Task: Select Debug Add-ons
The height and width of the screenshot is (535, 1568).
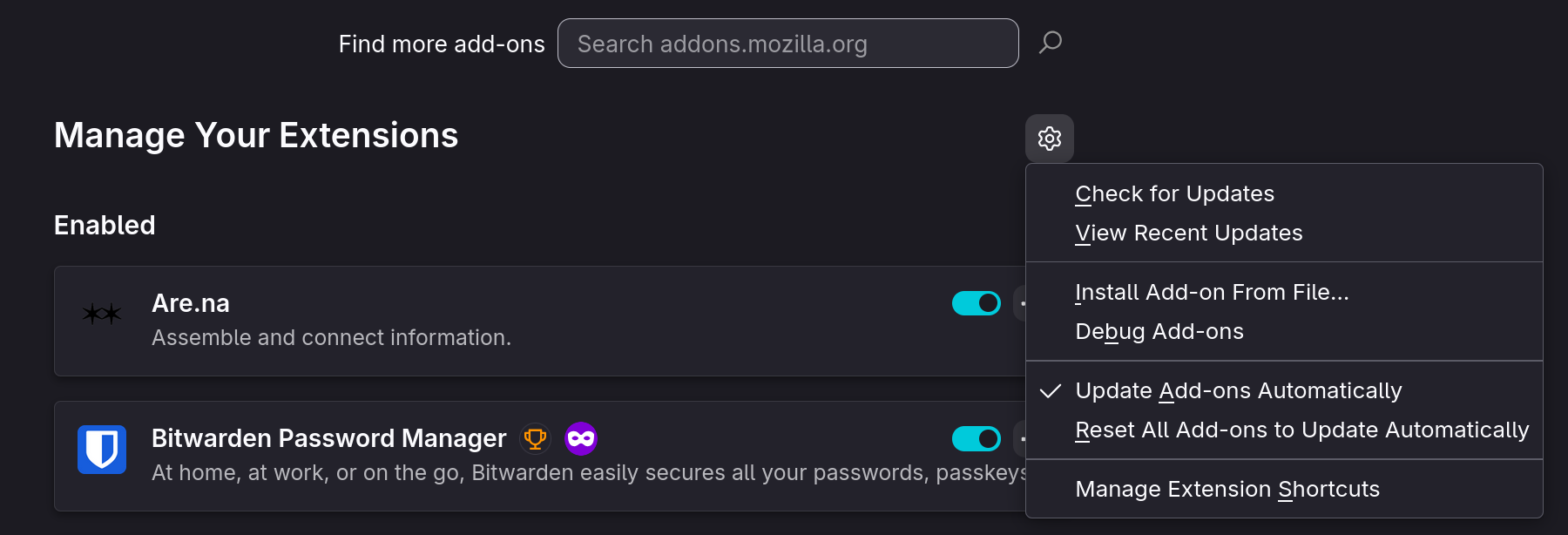Action: [1159, 331]
